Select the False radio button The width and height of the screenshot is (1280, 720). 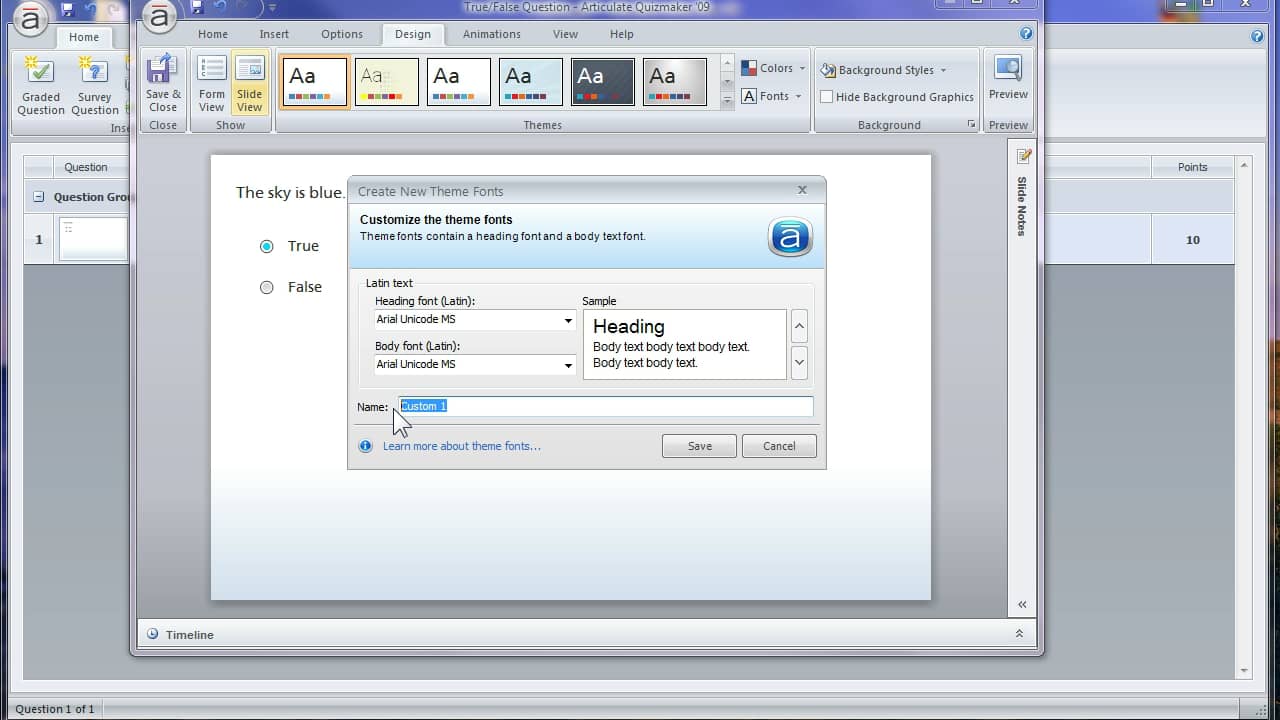coord(267,287)
